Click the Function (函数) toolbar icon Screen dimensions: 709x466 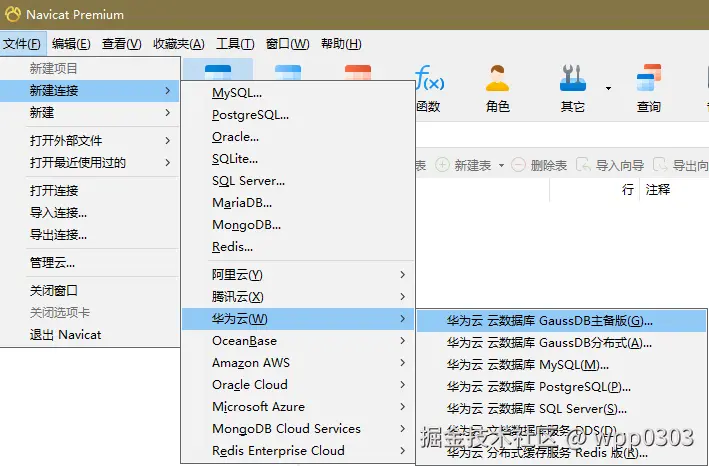click(430, 79)
